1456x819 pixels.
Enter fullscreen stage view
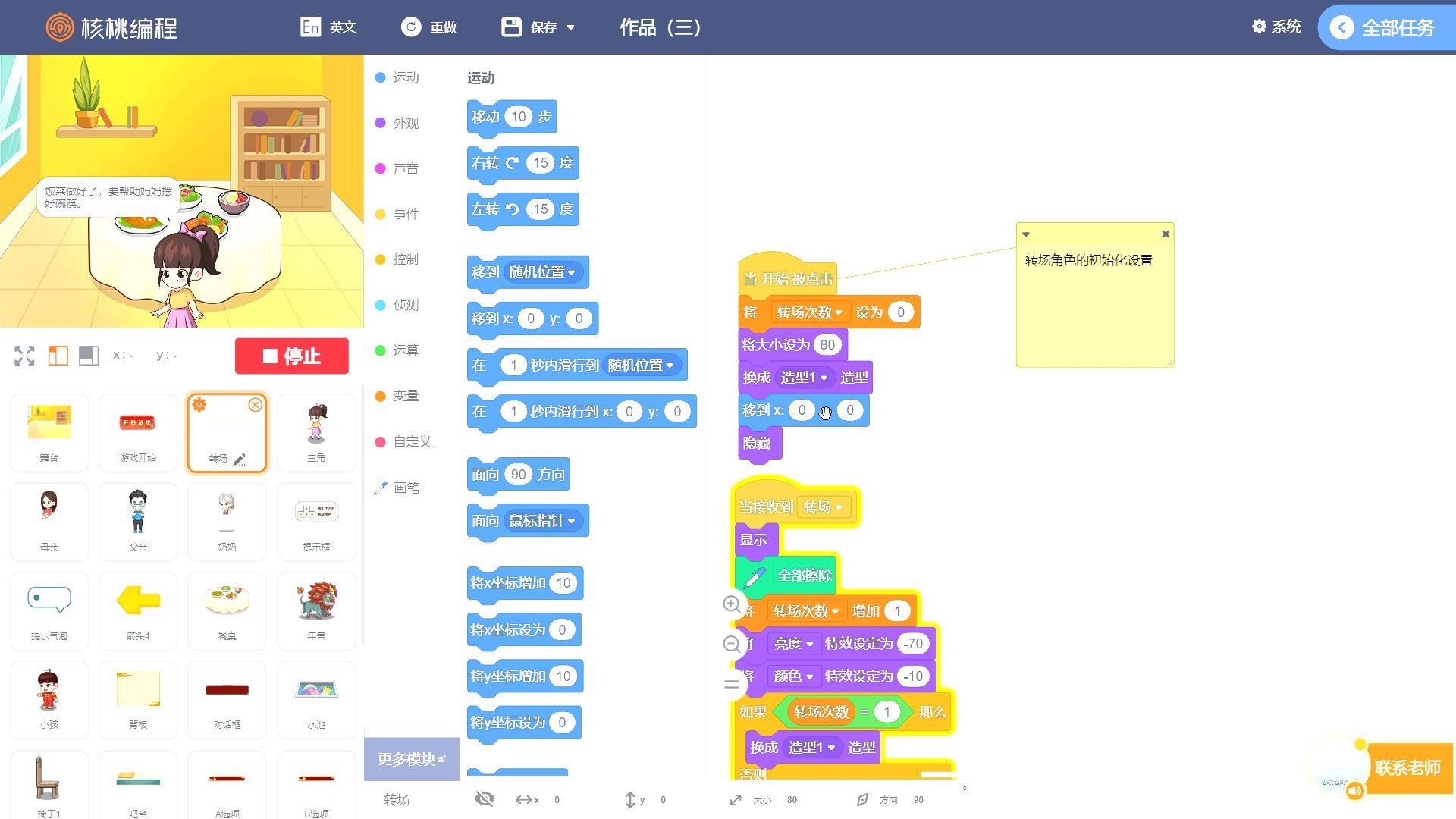pyautogui.click(x=24, y=354)
